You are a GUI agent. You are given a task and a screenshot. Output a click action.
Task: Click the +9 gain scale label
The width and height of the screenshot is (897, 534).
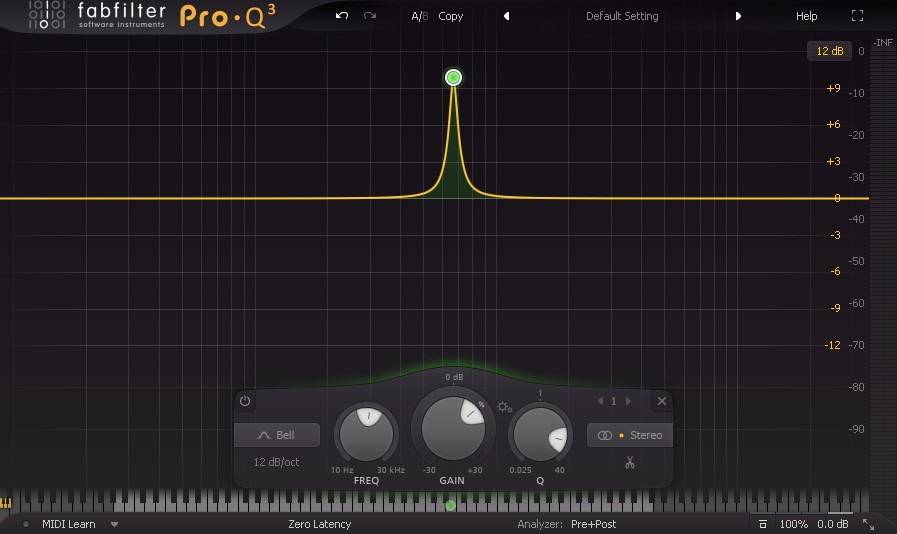point(834,88)
